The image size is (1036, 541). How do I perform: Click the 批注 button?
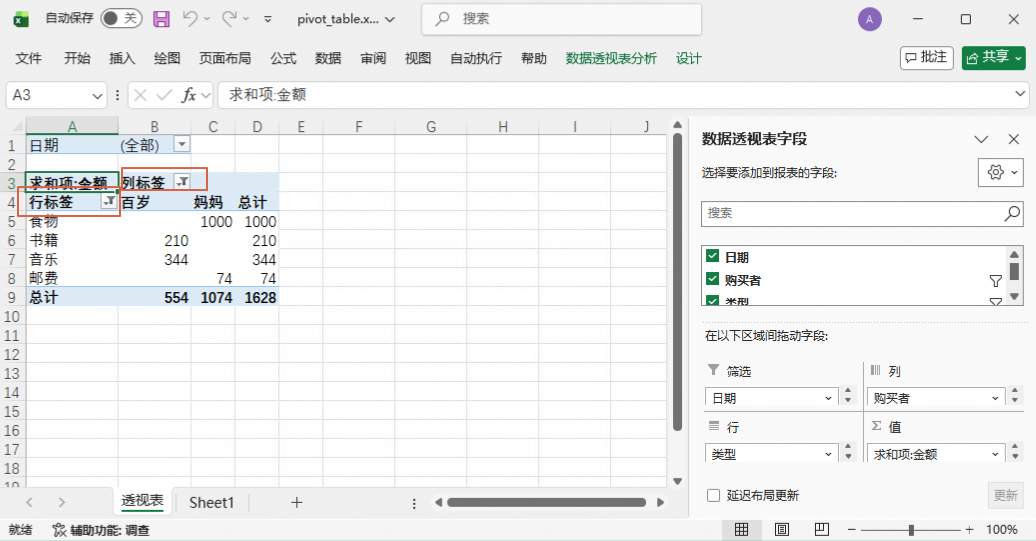tap(926, 57)
